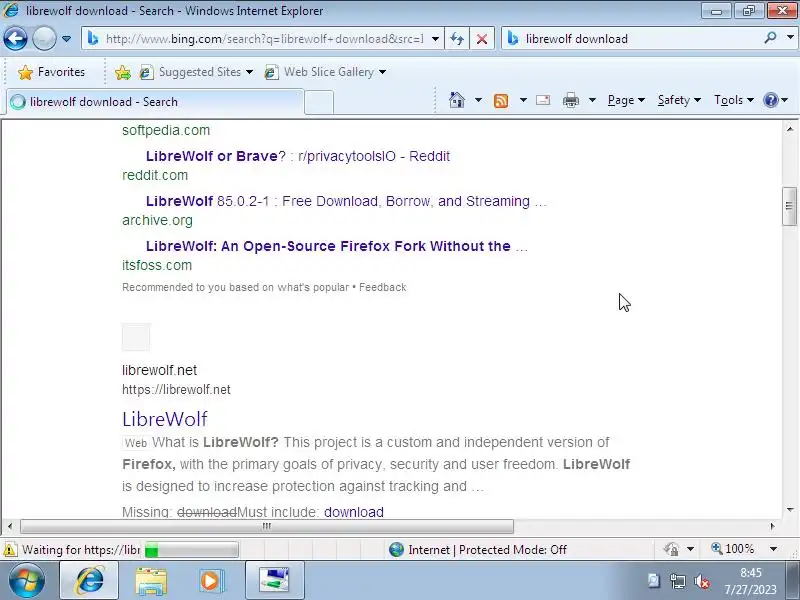Expand the zoom level dropdown arrow

pyautogui.click(x=773, y=549)
